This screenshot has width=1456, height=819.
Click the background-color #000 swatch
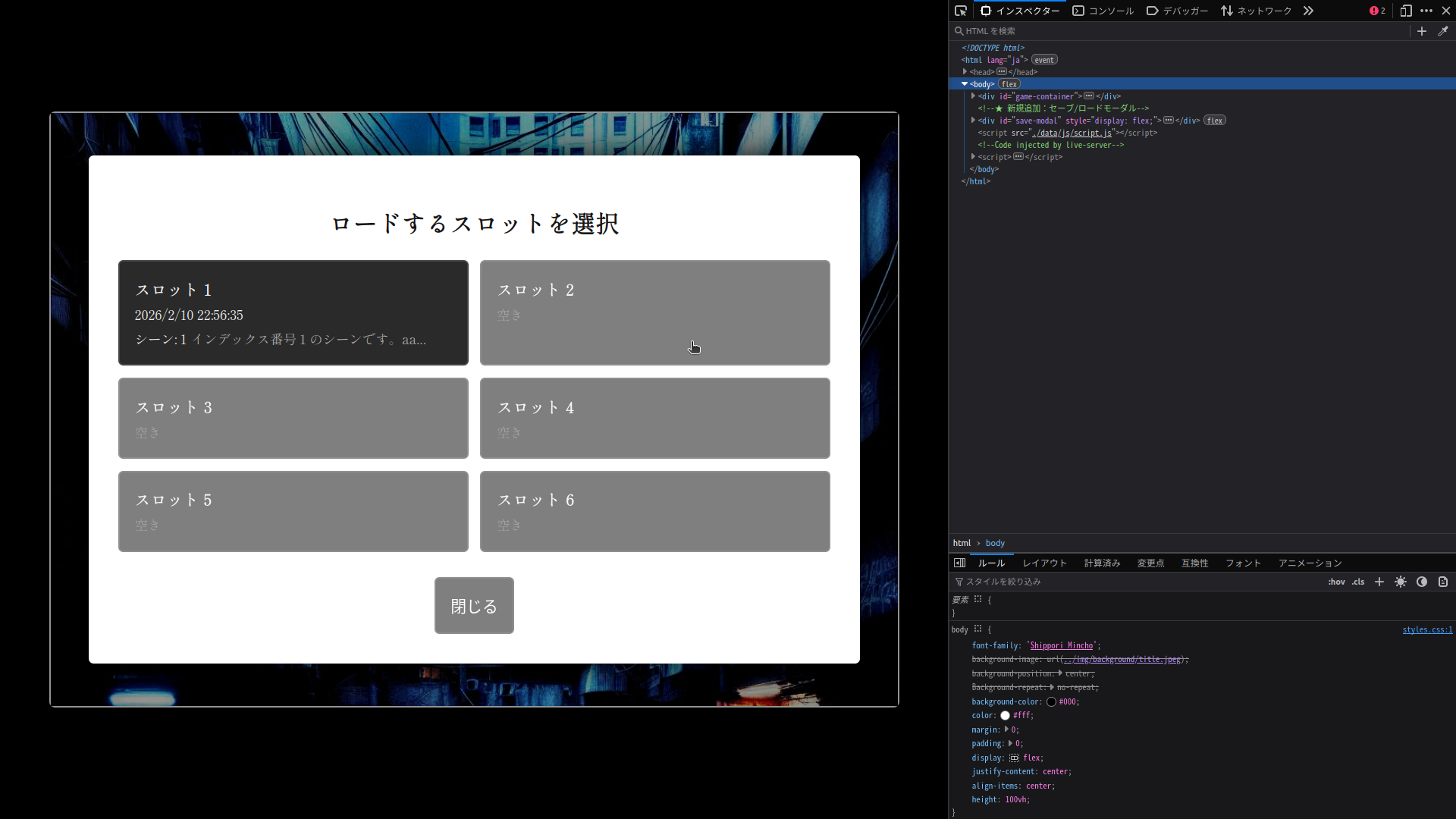tap(1051, 701)
